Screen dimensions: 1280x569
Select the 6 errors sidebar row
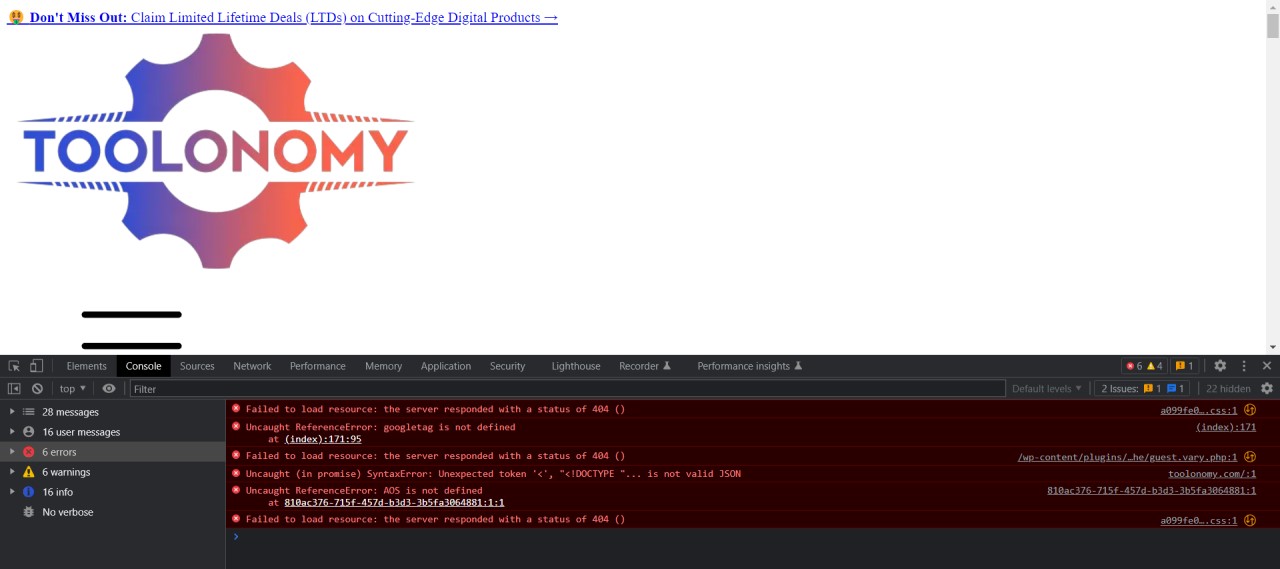point(112,452)
